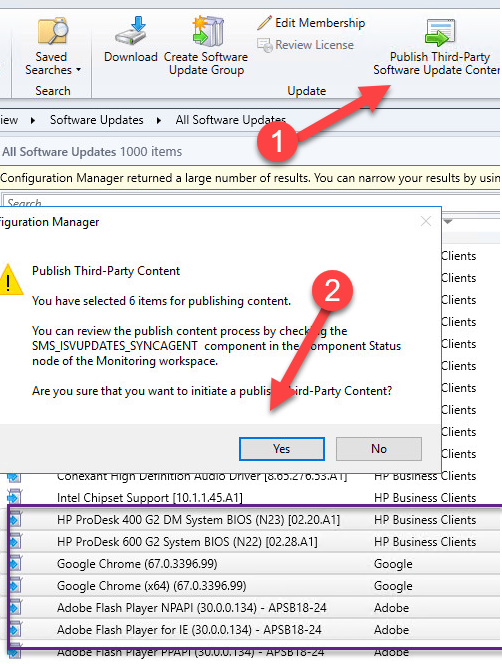Select the Edit Membership pencil icon

(265, 22)
